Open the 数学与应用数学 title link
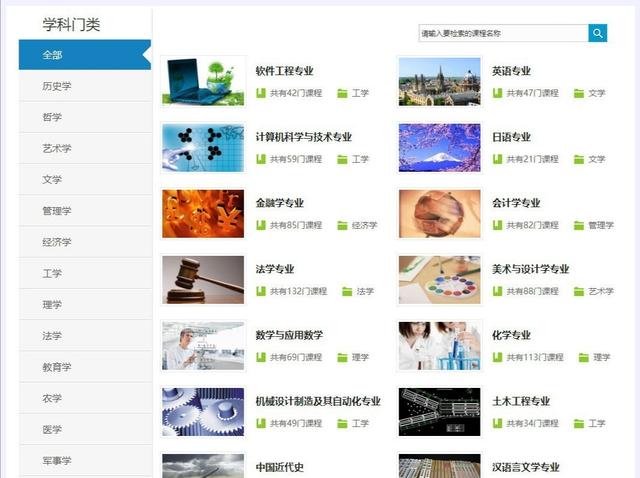 [x=289, y=335]
